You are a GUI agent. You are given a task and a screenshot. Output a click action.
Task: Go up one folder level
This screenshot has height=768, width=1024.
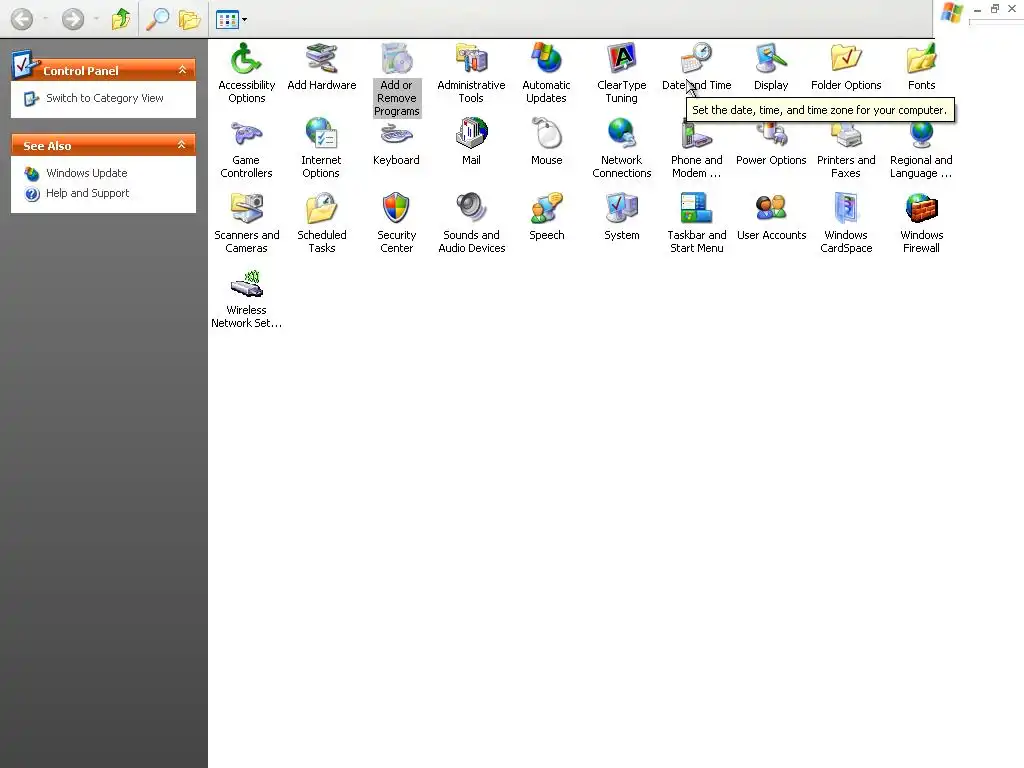(x=120, y=19)
